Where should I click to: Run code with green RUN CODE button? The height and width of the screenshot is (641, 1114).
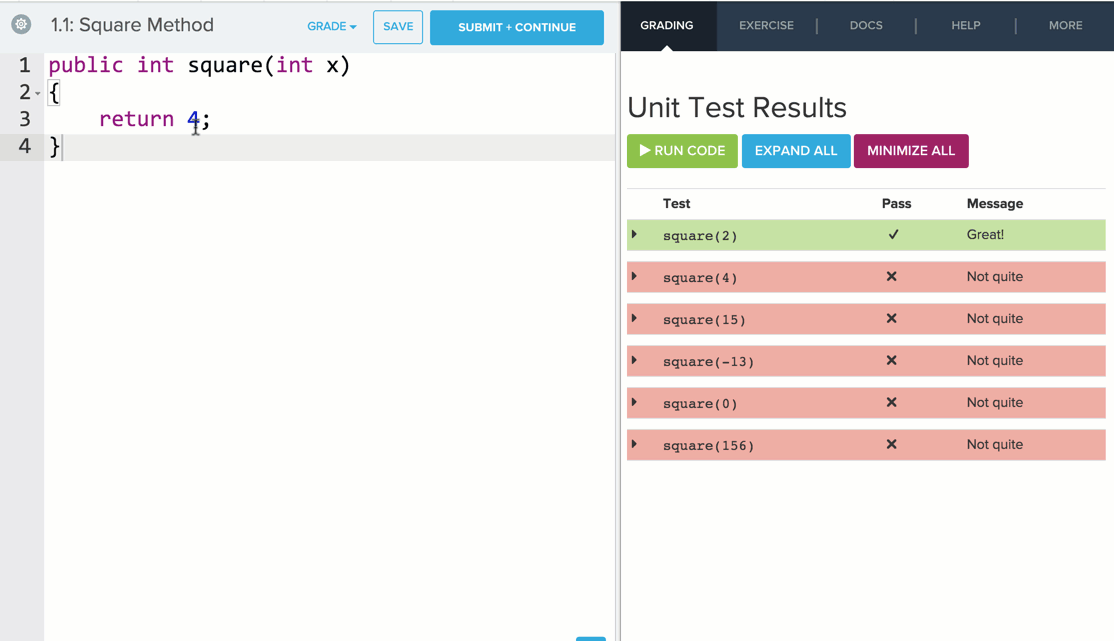coord(682,151)
